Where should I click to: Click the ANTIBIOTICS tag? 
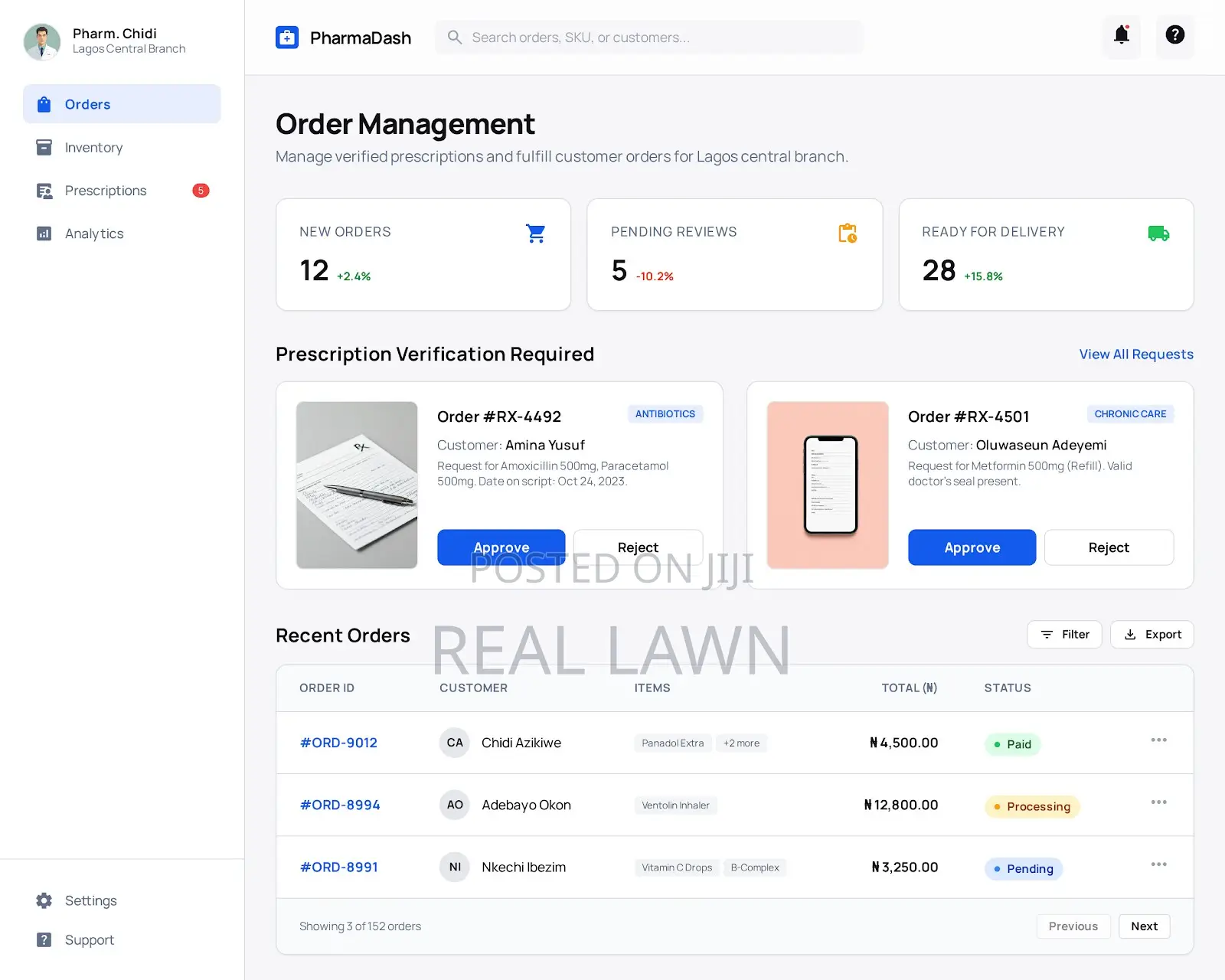[x=665, y=414]
